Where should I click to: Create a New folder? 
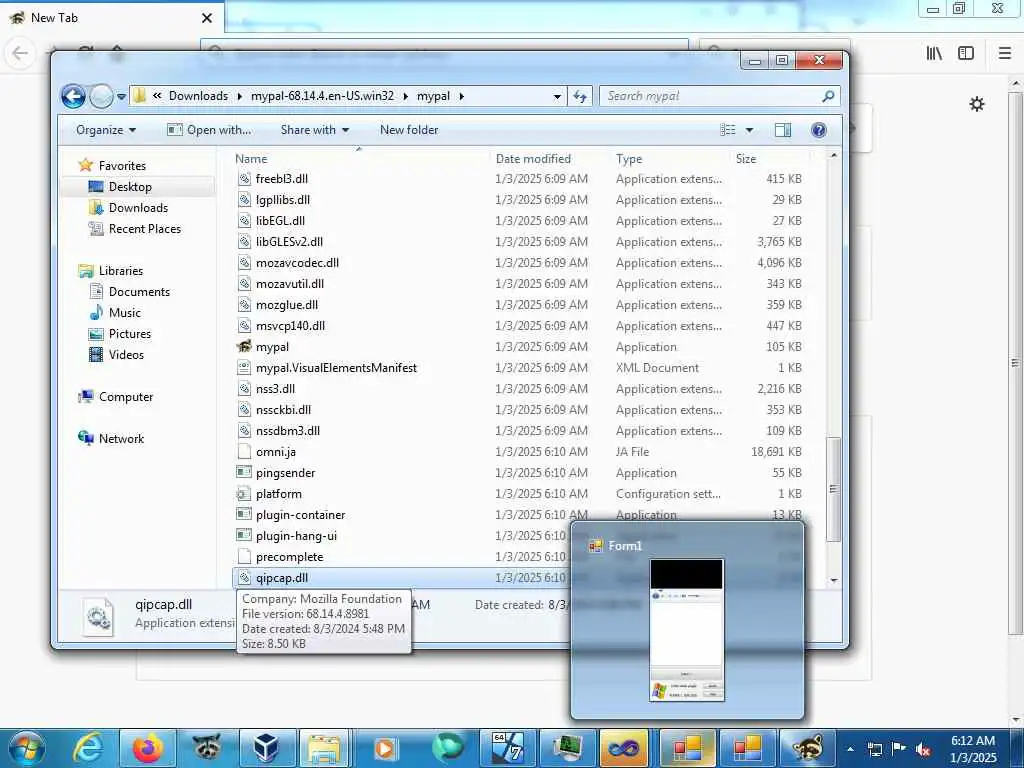click(x=409, y=130)
